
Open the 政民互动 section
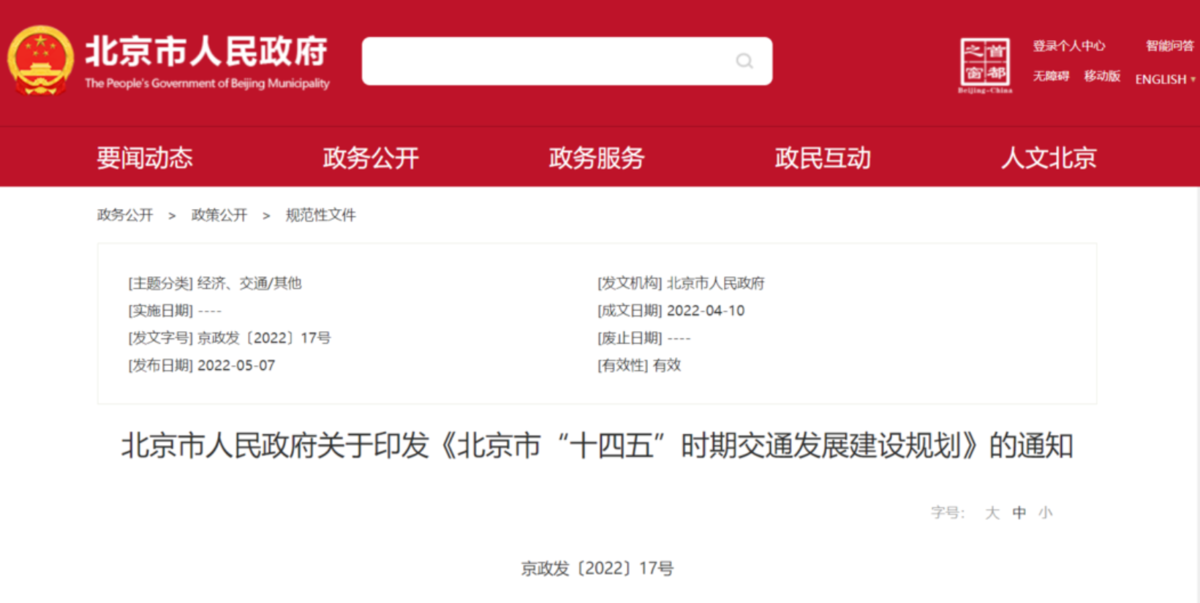821,157
